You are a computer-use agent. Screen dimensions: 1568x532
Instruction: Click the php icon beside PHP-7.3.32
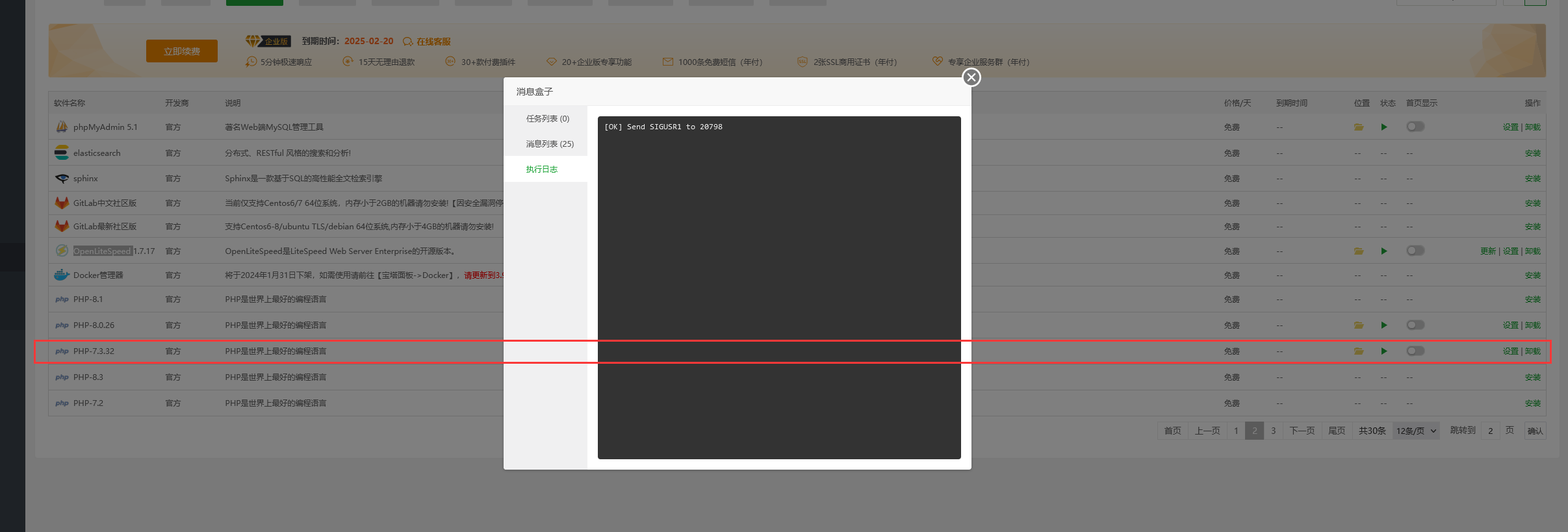[62, 351]
